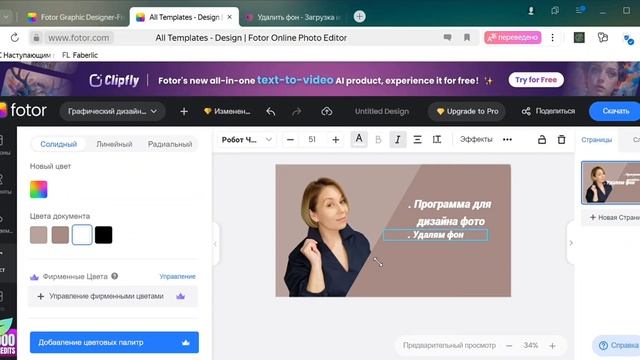Delete the selected element with trash icon
640x360 pixels.
562,140
